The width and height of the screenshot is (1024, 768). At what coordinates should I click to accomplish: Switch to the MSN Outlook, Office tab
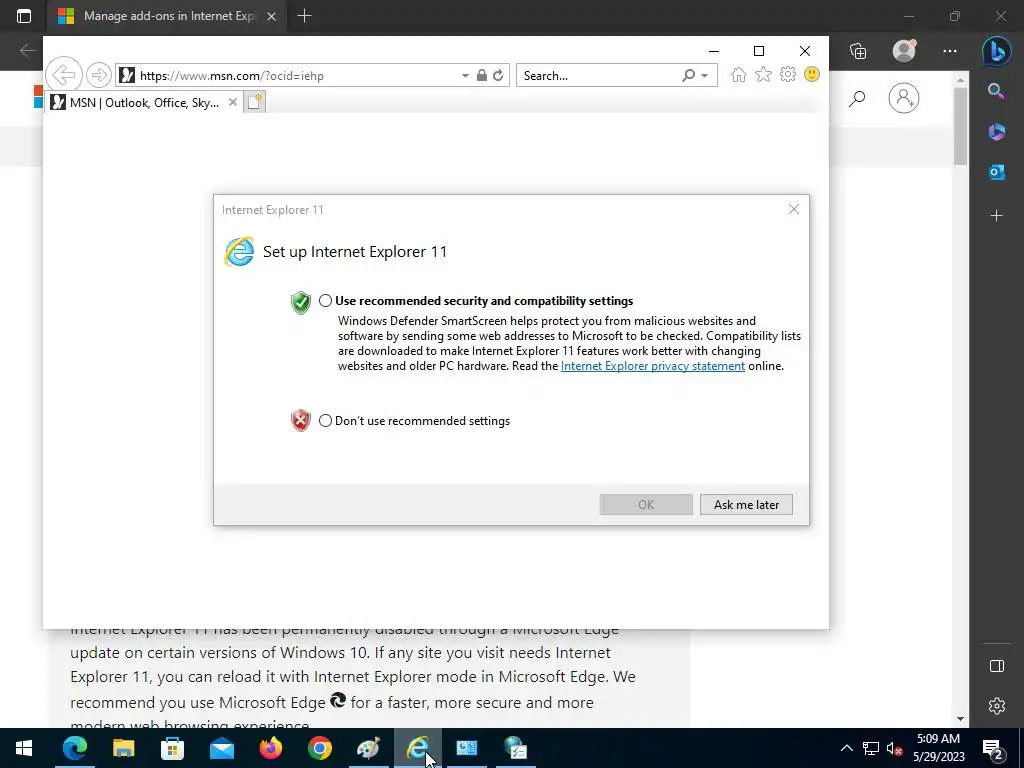click(x=144, y=103)
